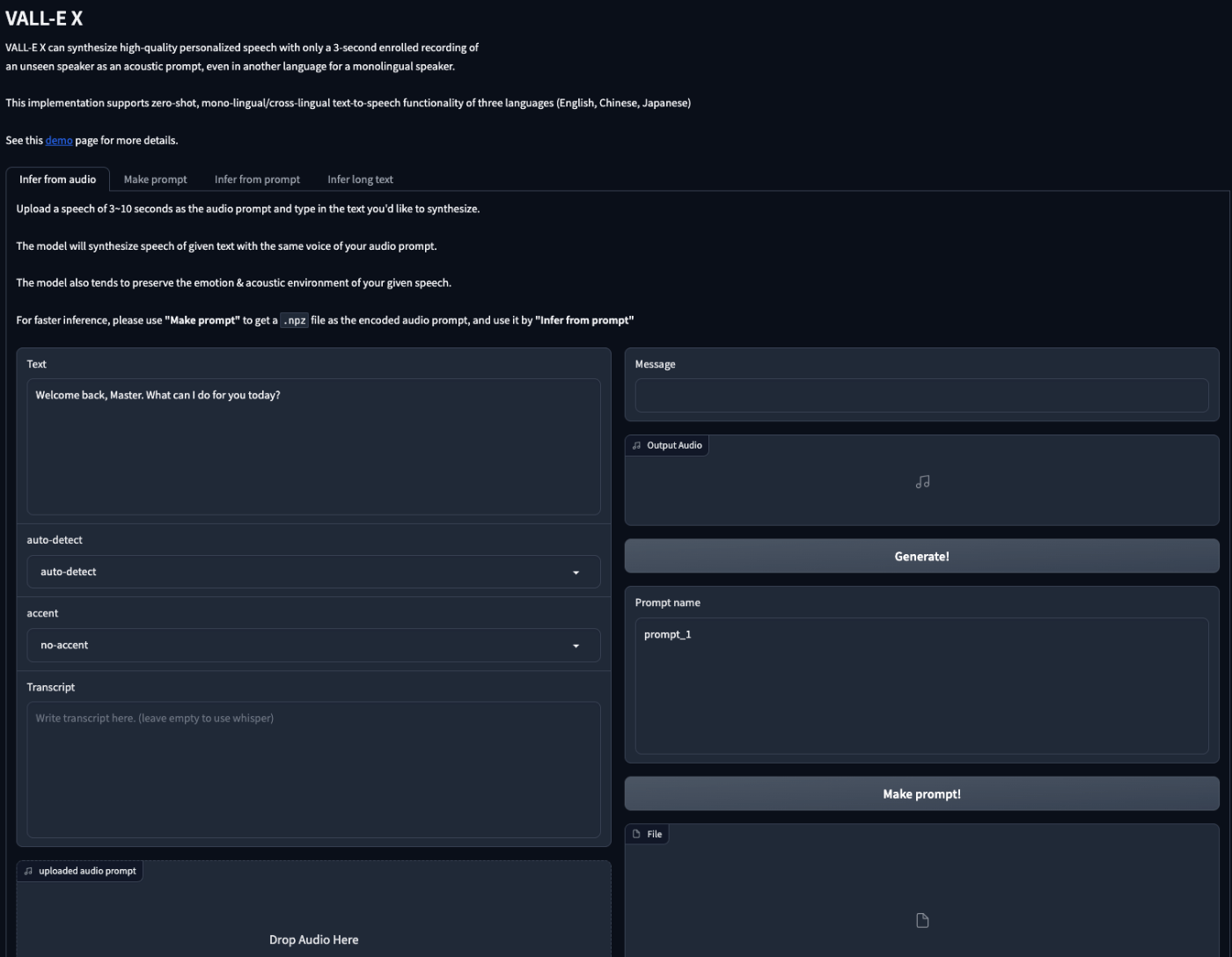Image resolution: width=1232 pixels, height=957 pixels.
Task: Open the accent dropdown showing no-accent
Action: pos(313,646)
